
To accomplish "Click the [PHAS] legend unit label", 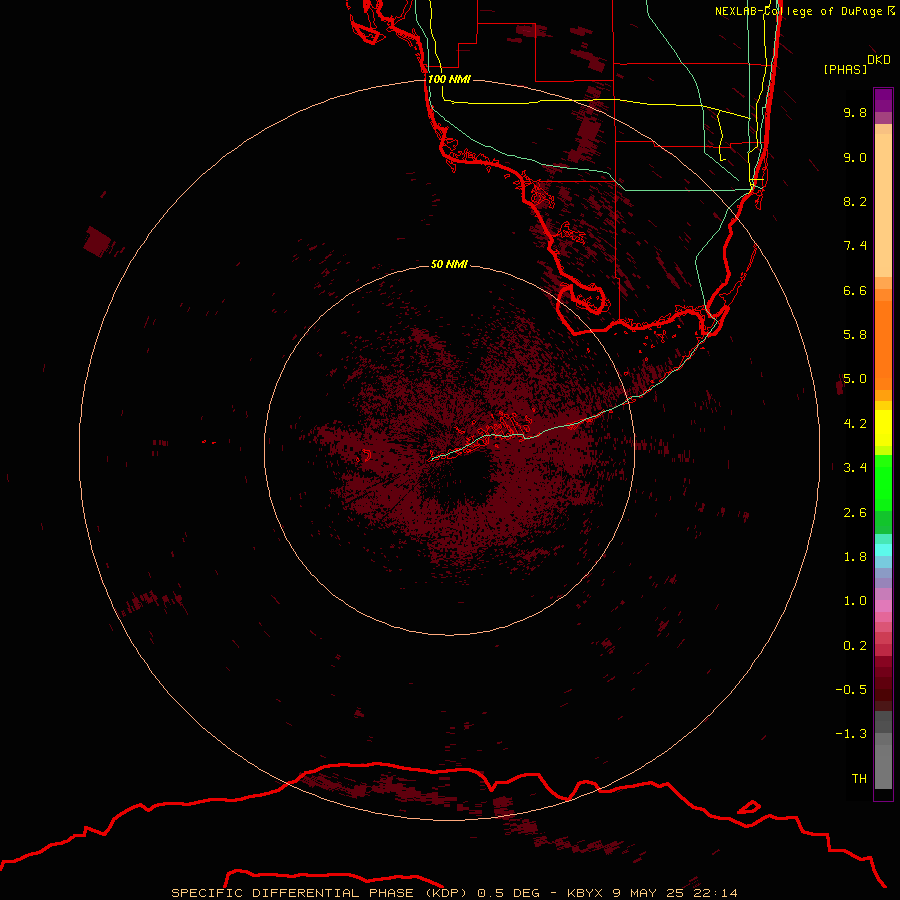I will (845, 70).
